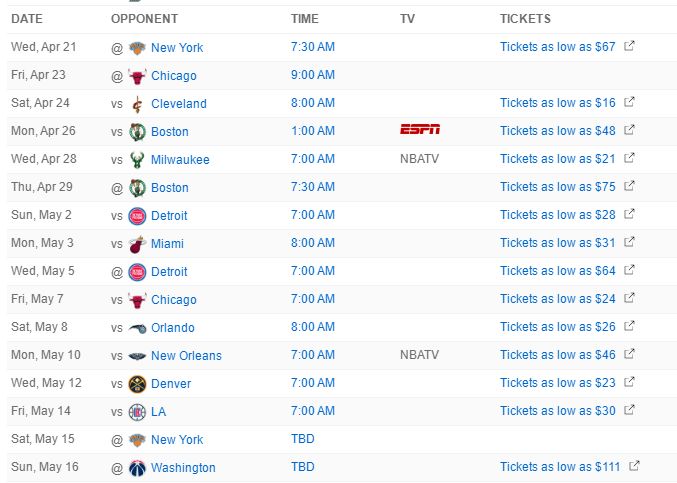Open external link icon for $111 tickets

click(634, 466)
